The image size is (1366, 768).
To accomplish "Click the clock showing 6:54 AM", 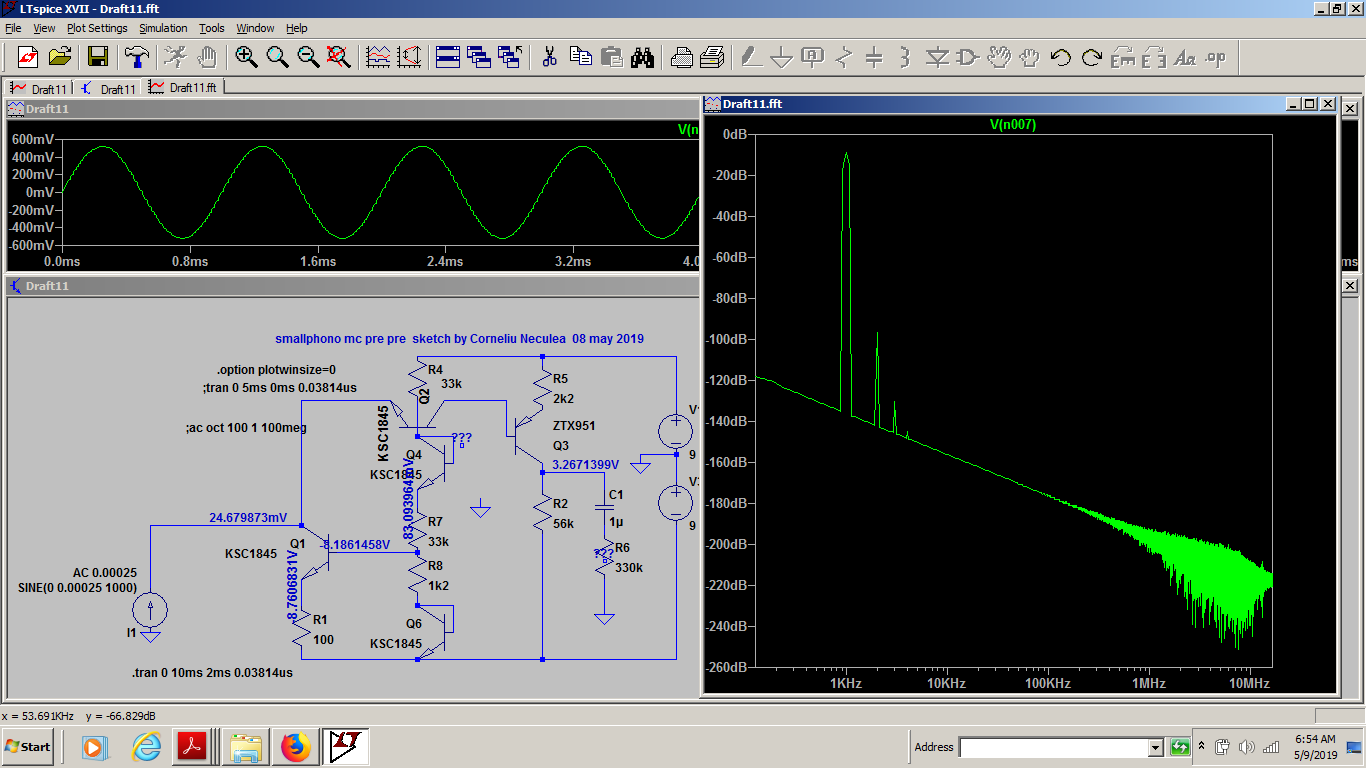I will [1316, 739].
